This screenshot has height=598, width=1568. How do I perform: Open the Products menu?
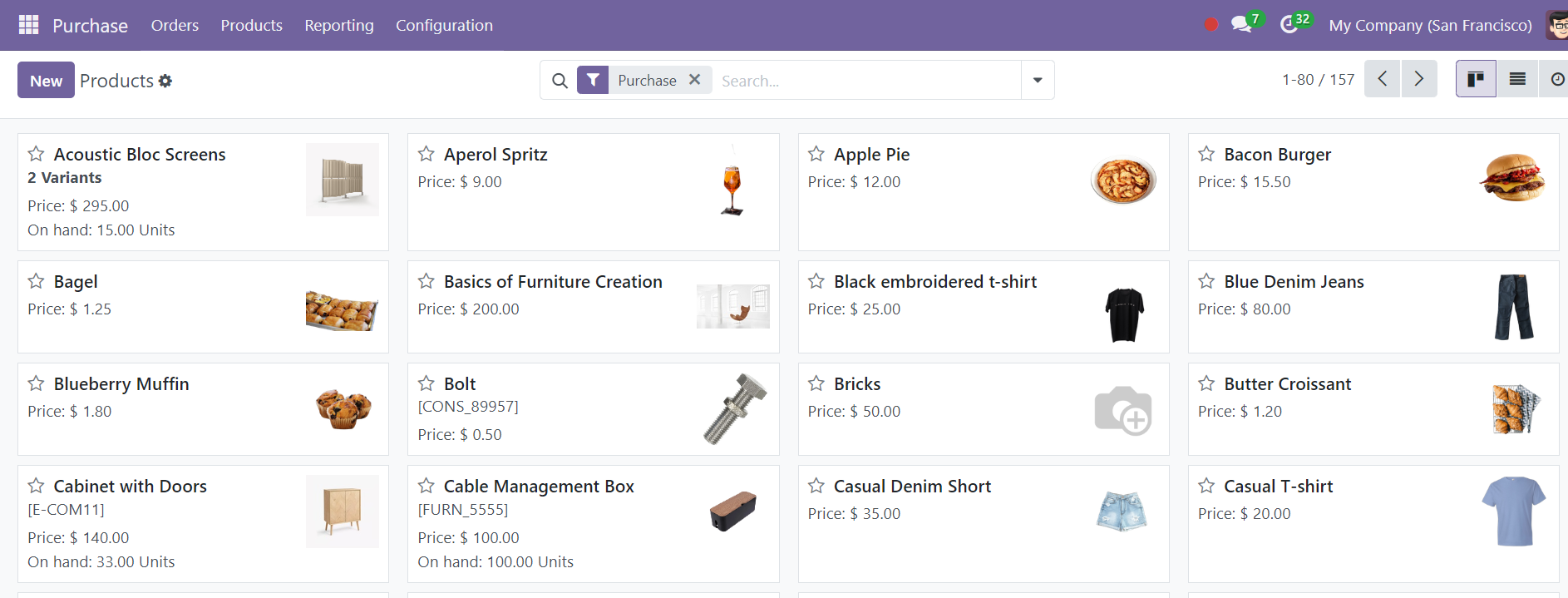(252, 25)
